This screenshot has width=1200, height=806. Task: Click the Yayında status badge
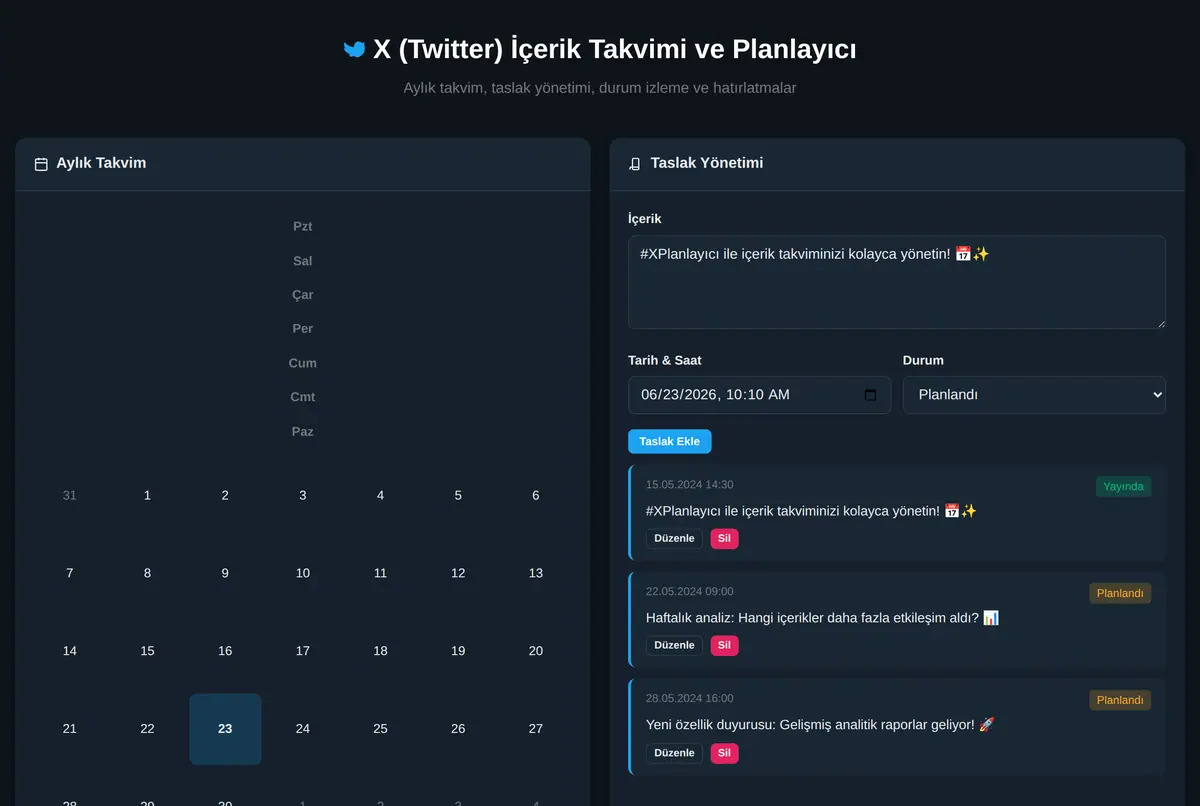click(1123, 486)
